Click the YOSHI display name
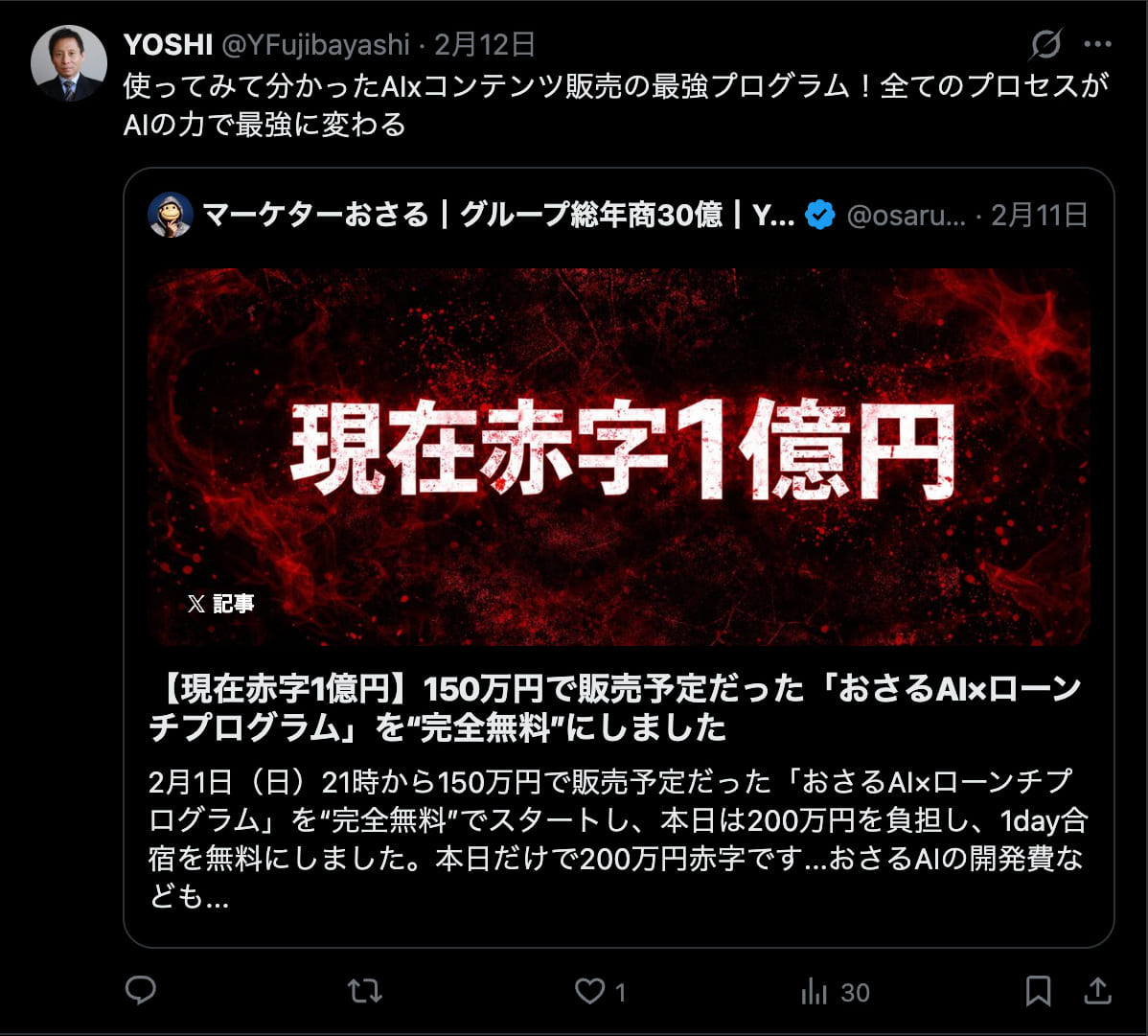Viewport: 1148px width, 1036px height. click(x=169, y=45)
